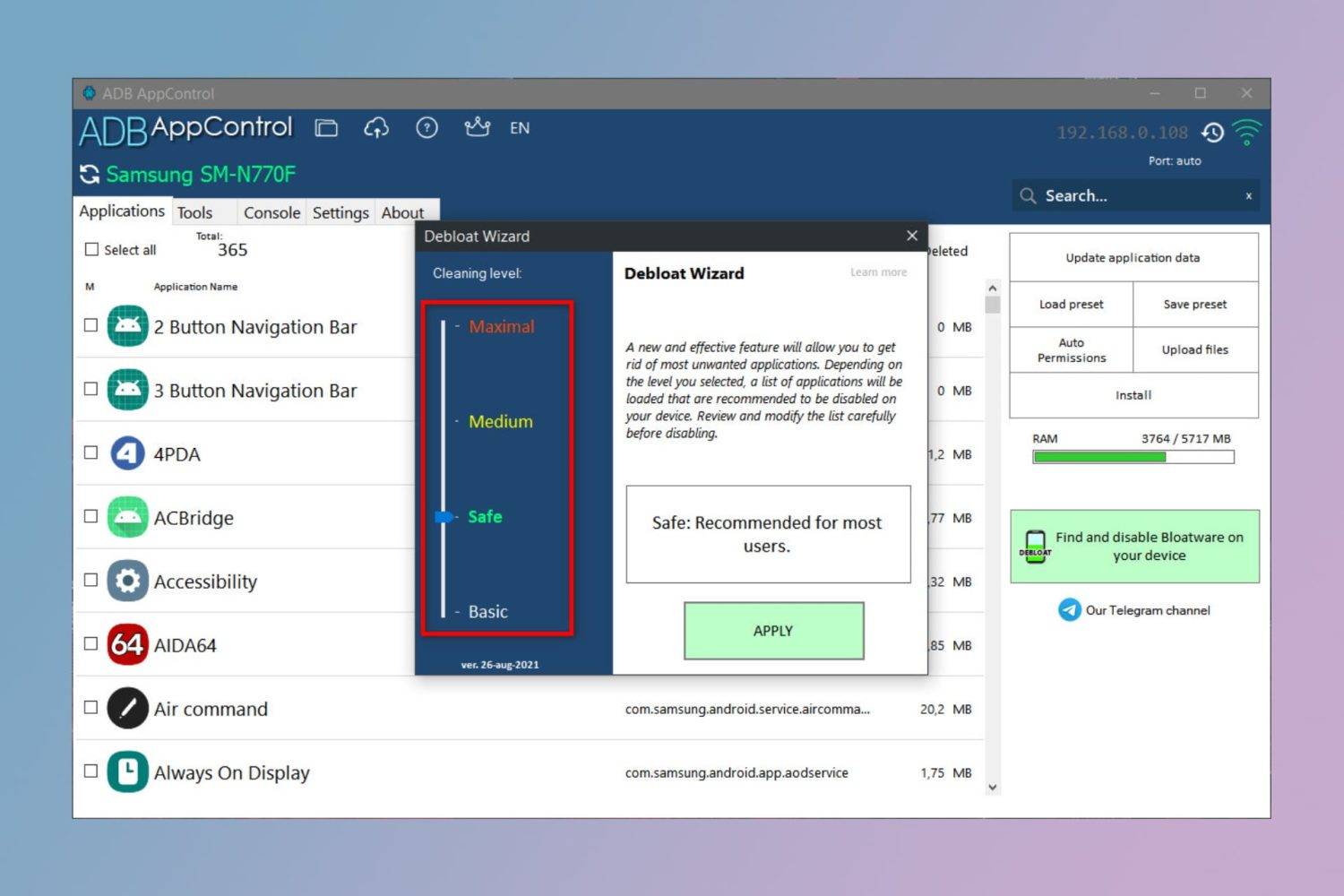Viewport: 1344px width, 896px height.
Task: Check the Always On Display checkbox
Action: point(90,771)
